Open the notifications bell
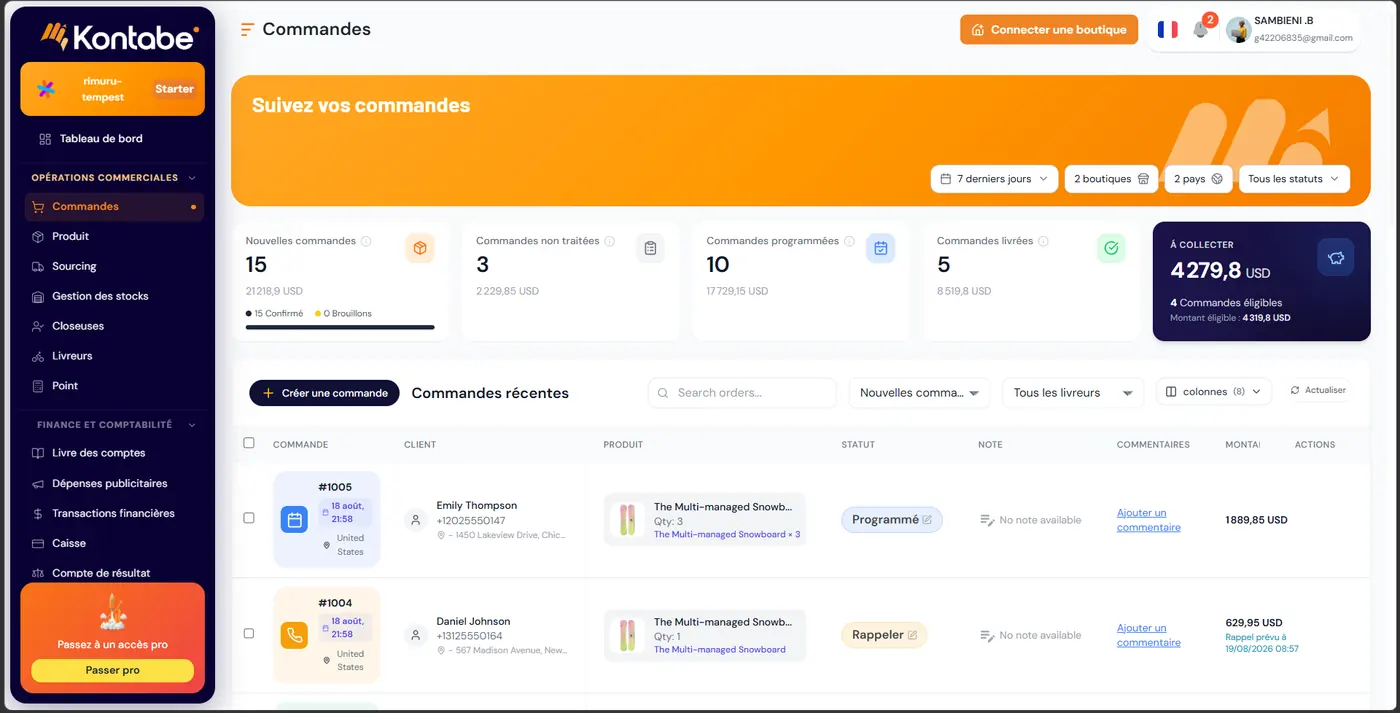 coord(1200,30)
